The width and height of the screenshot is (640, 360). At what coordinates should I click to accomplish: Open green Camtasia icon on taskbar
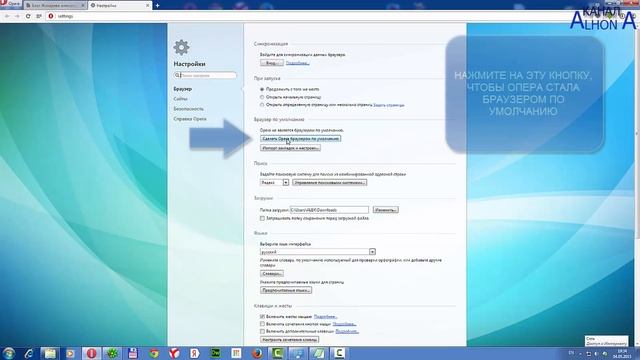click(x=278, y=353)
